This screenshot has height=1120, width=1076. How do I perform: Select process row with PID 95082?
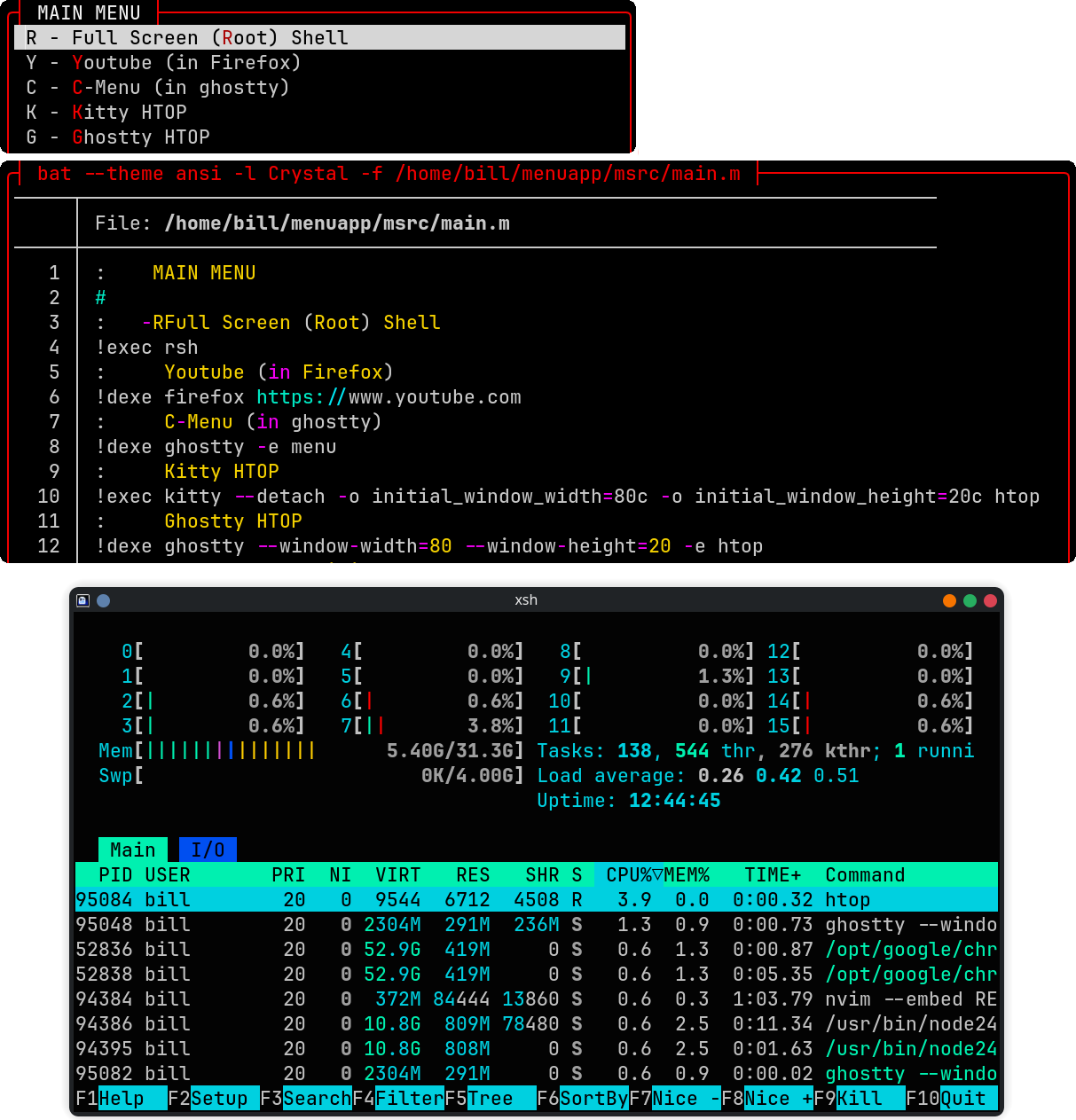pos(537,1073)
